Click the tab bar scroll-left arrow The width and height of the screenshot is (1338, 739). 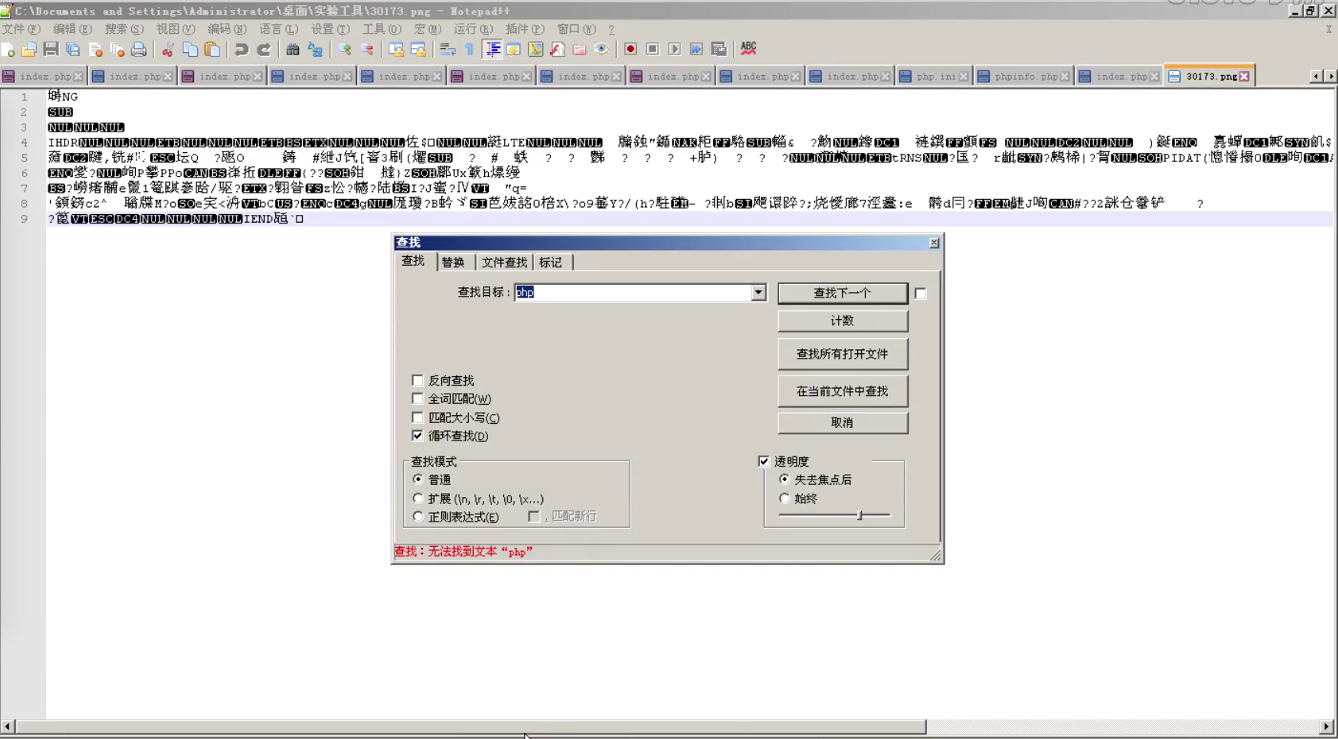point(1316,76)
